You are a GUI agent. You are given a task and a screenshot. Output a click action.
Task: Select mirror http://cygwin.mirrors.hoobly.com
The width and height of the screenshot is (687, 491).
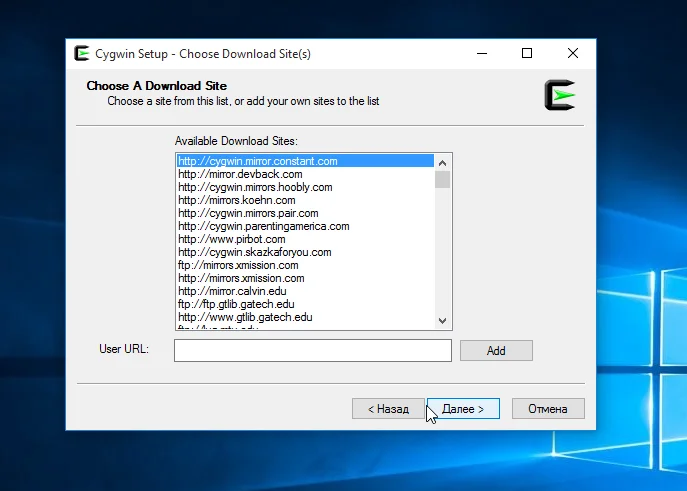click(305, 187)
